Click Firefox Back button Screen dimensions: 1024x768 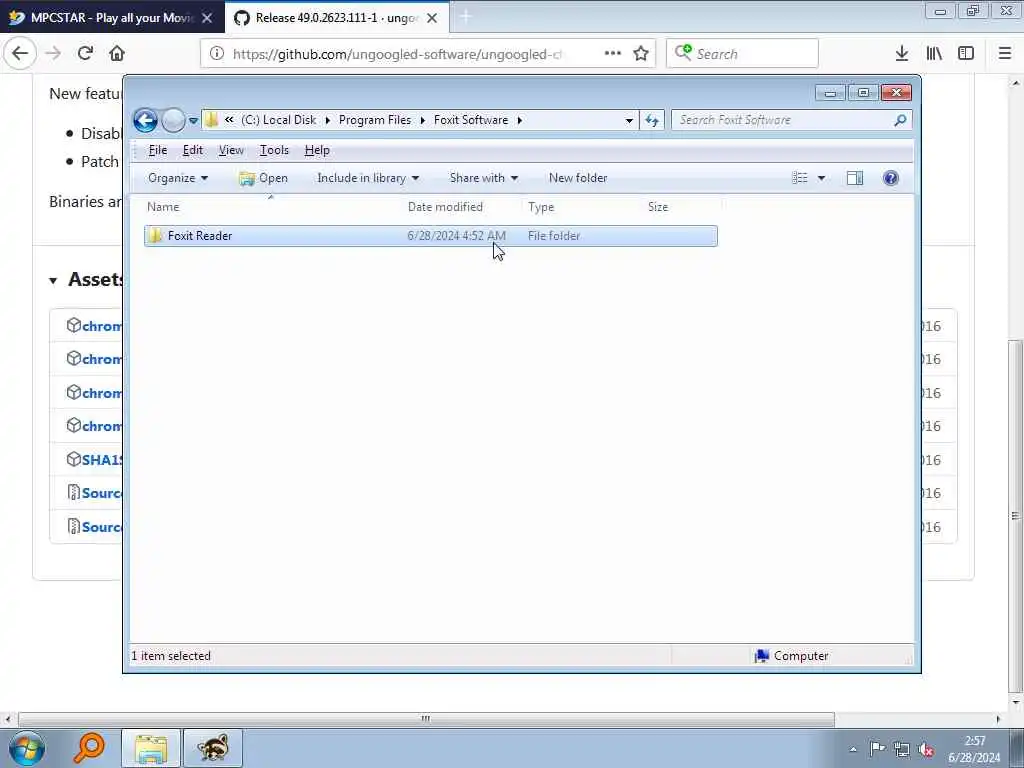pos(20,54)
